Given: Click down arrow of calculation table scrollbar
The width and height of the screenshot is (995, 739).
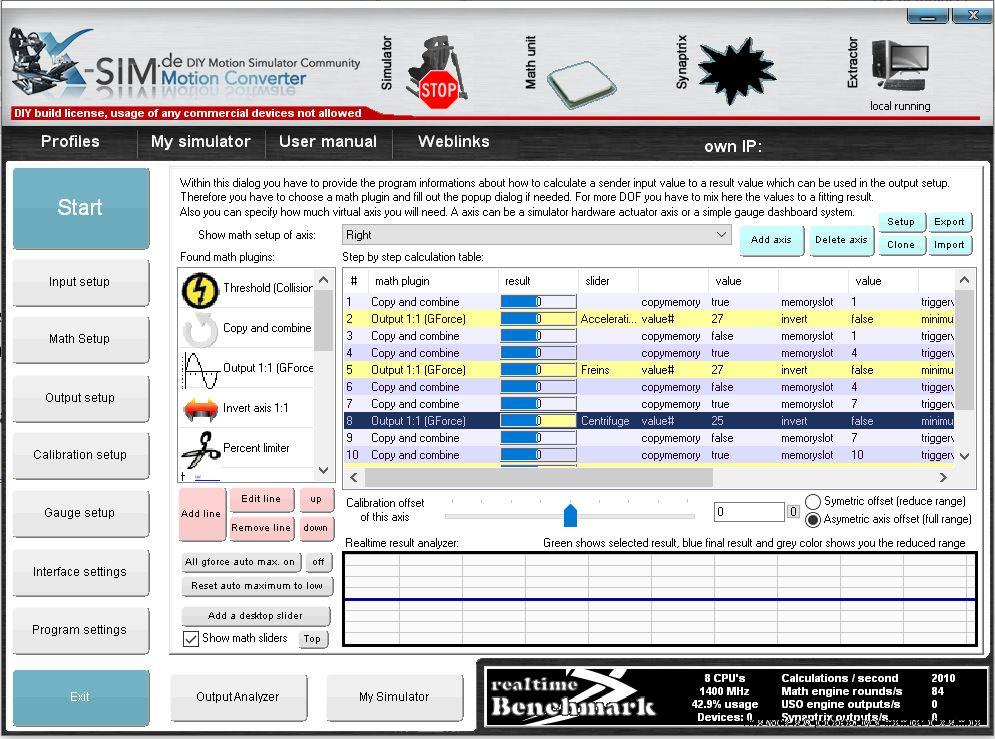Looking at the screenshot, I should click(964, 455).
